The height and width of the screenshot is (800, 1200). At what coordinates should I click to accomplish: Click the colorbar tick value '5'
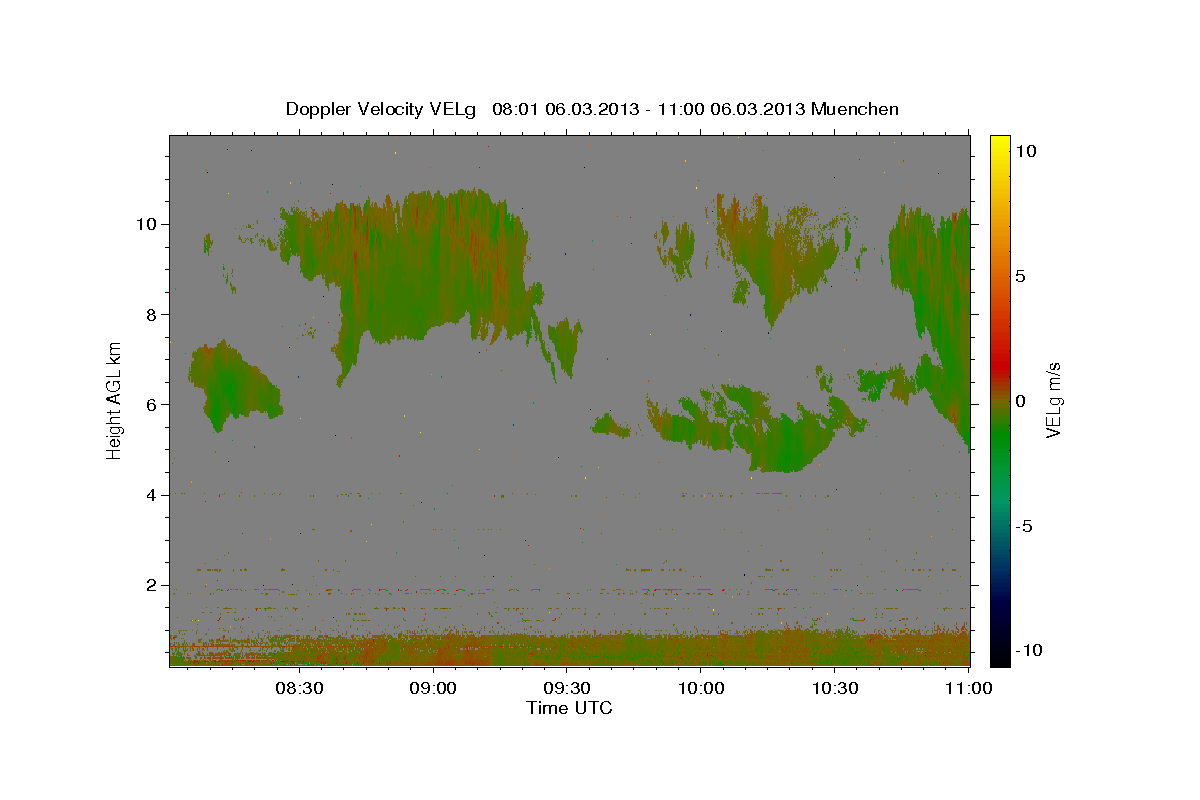1021,275
